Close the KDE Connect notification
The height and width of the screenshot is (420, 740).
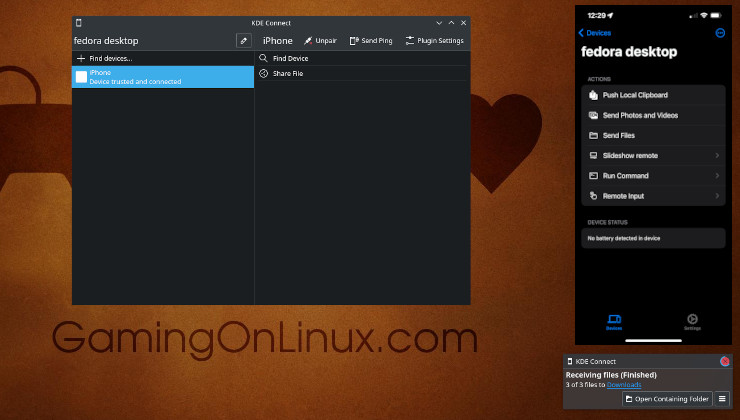[725, 361]
